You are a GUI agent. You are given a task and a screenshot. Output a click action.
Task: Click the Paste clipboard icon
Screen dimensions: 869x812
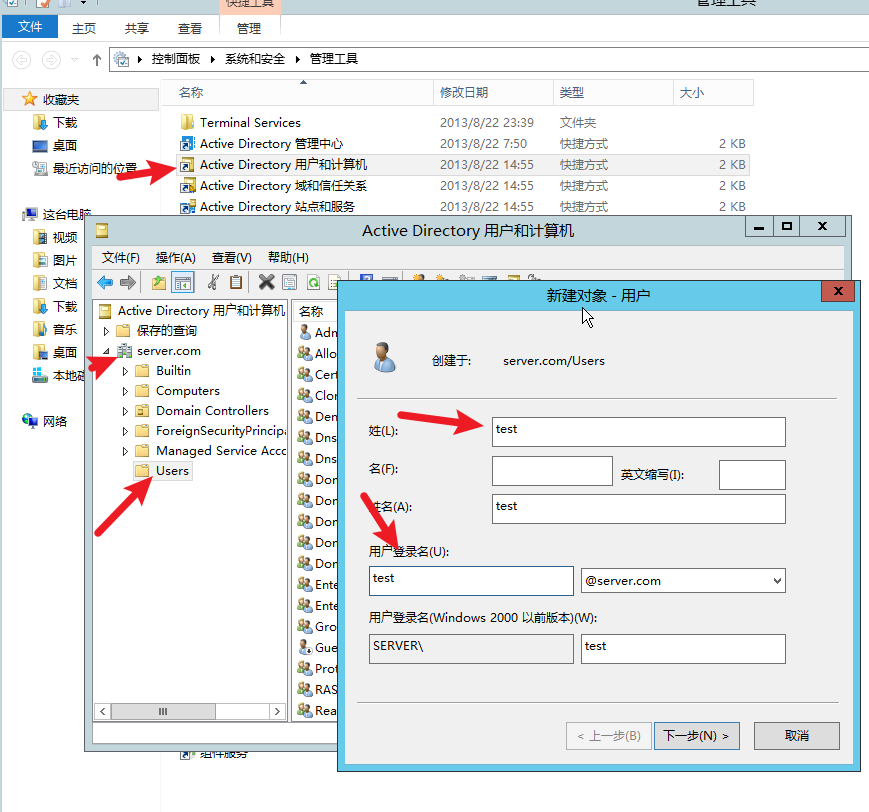pyautogui.click(x=236, y=283)
